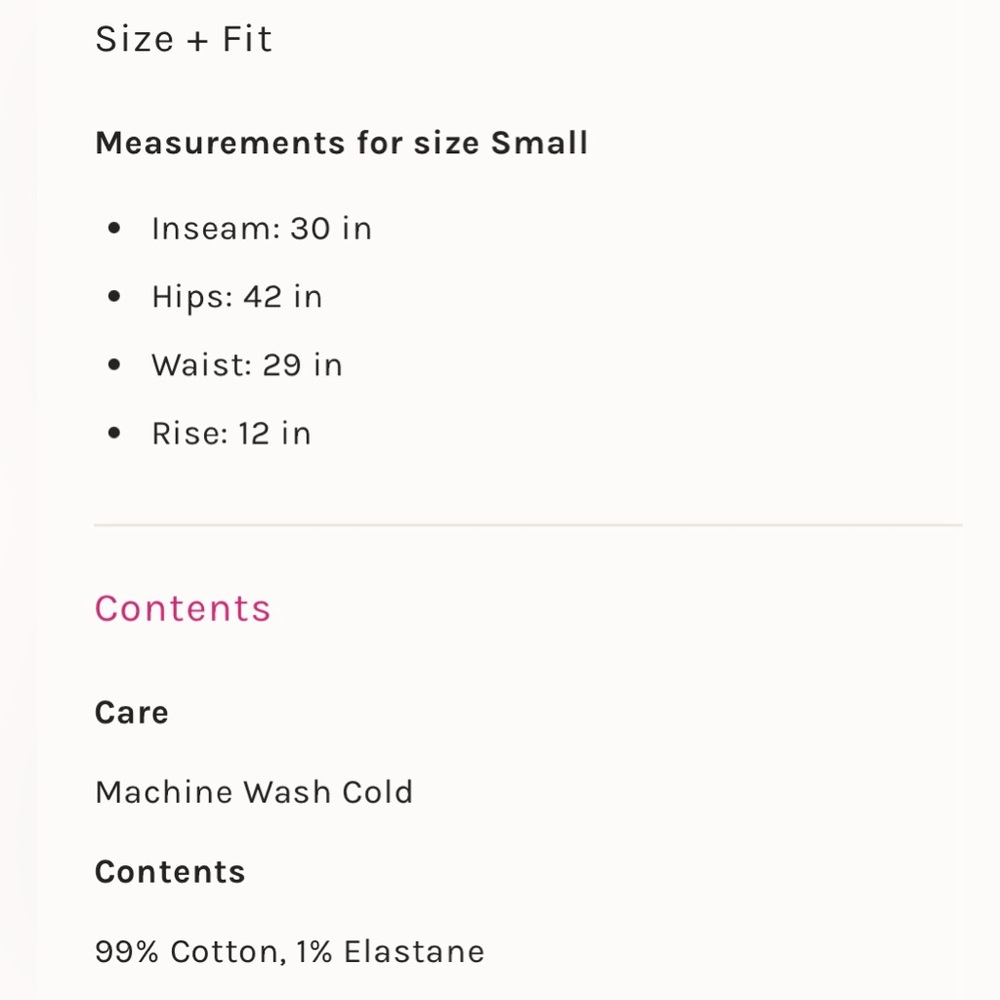Click the Rise: 12 in measurement
Screen dimensions: 1000x1000
click(231, 433)
